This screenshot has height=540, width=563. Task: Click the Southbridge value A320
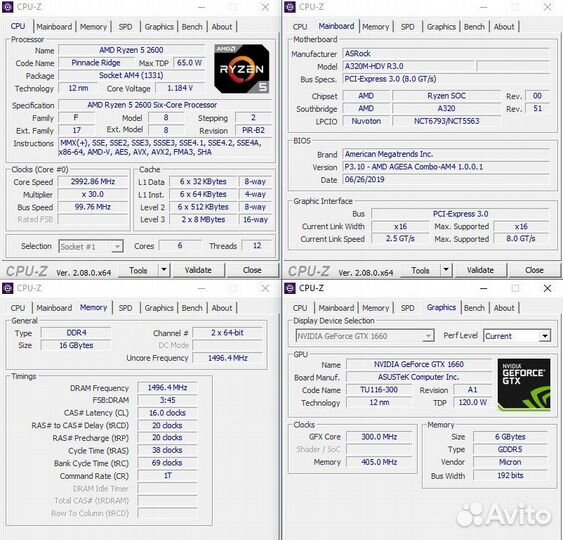pos(446,108)
